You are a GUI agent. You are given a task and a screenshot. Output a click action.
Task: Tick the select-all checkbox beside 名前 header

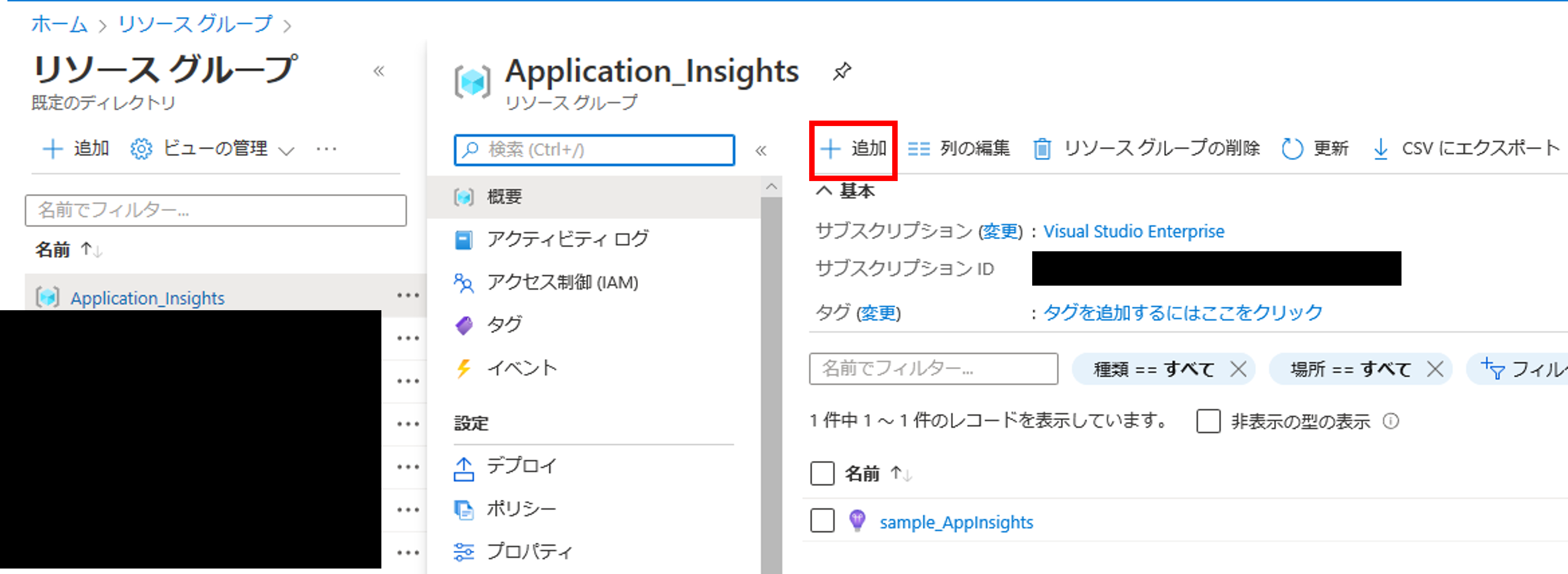[822, 473]
